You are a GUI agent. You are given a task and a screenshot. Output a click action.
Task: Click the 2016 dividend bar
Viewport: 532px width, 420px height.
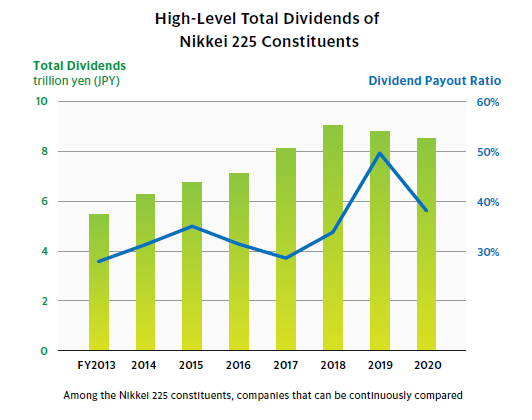239,262
